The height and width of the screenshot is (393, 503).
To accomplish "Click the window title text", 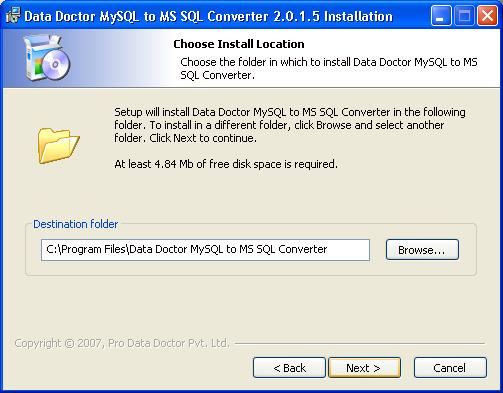I will click(x=209, y=16).
